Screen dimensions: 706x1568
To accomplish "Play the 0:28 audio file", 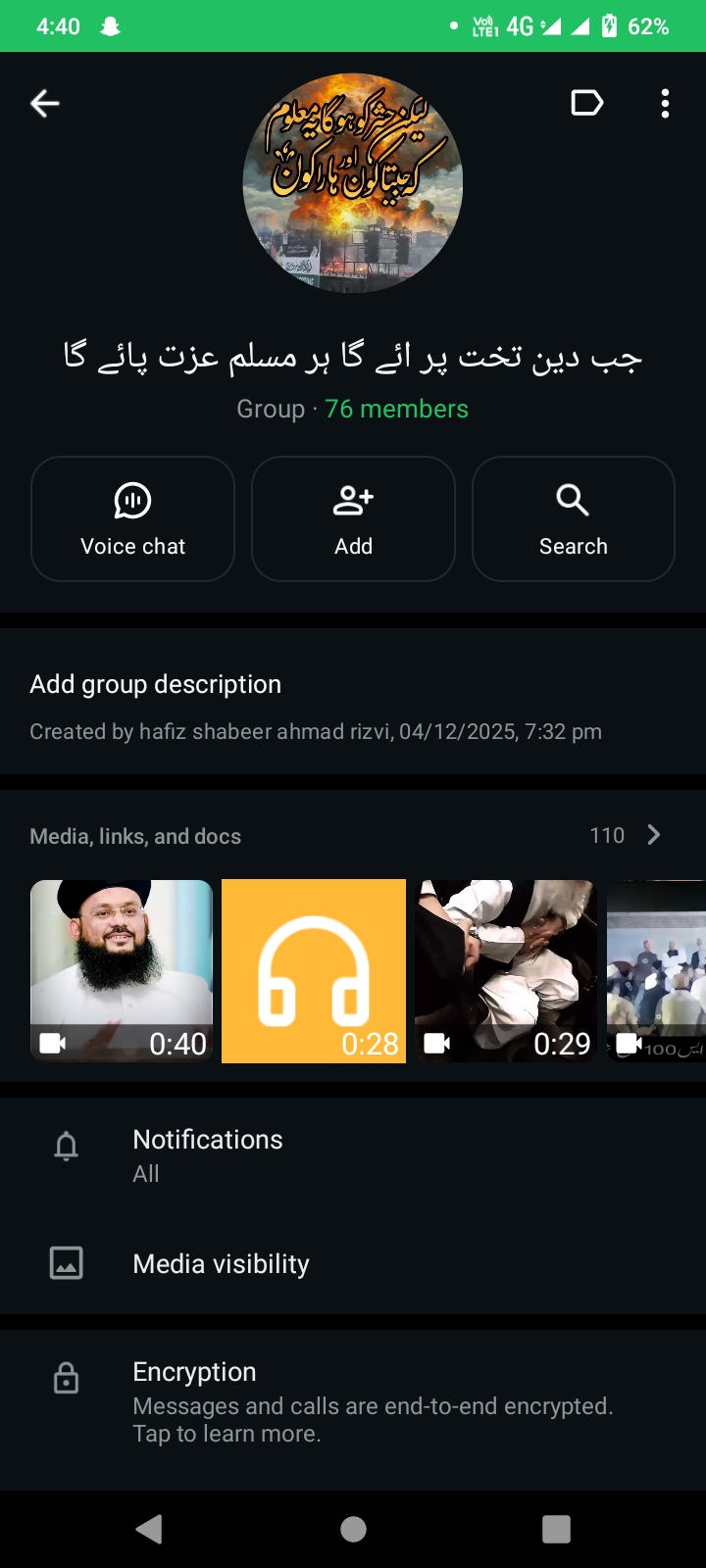I will pos(314,970).
